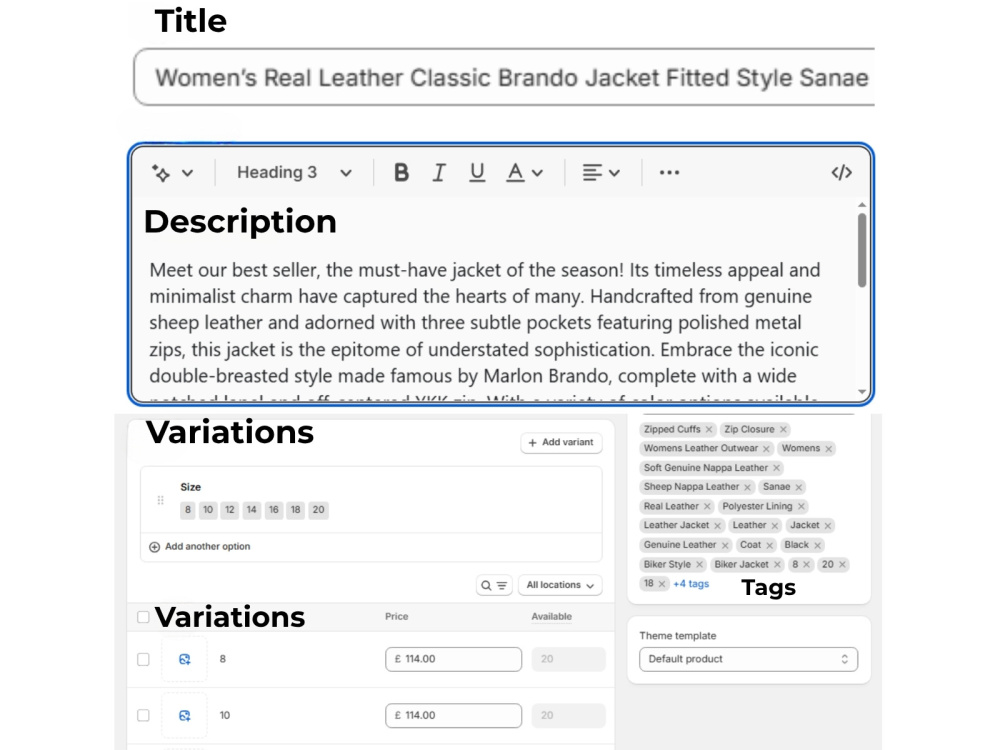Check the size 8 variant row
The height and width of the screenshot is (750, 1000).
143,659
